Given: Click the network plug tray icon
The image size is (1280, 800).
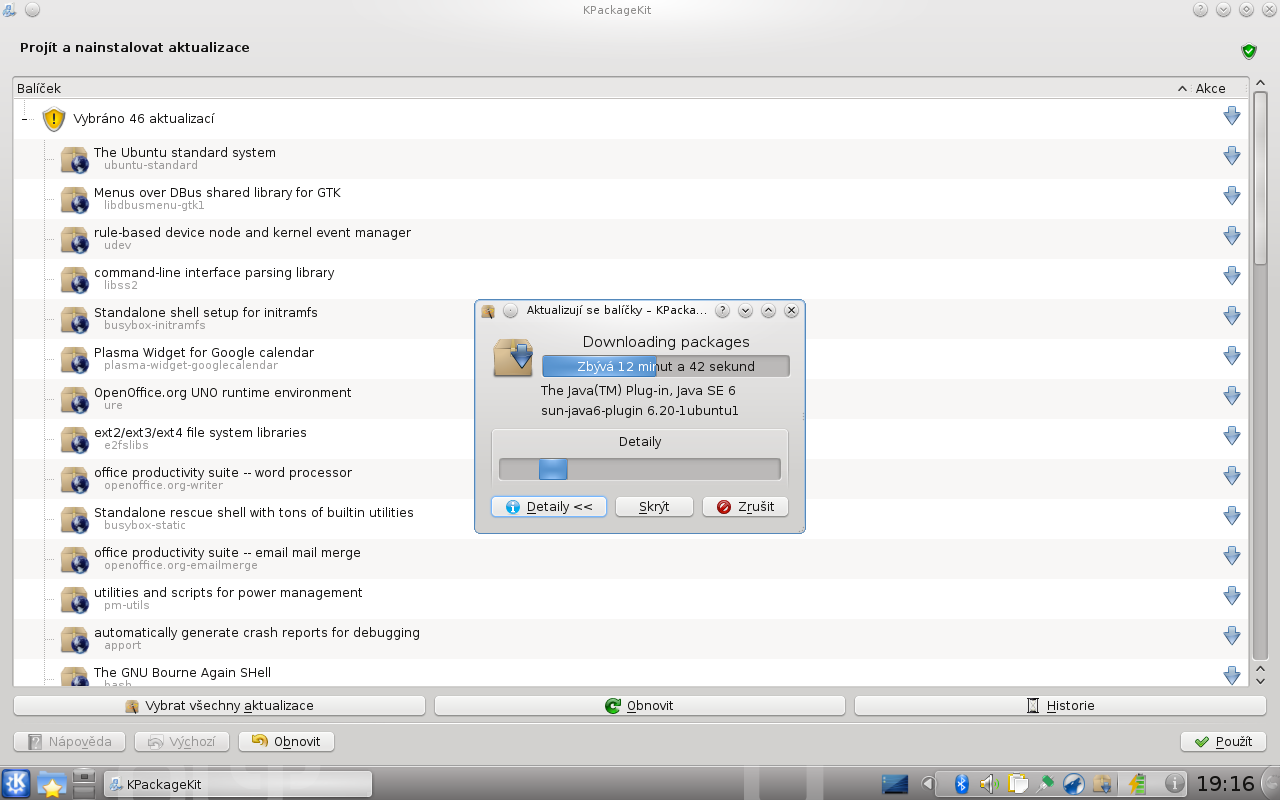Looking at the screenshot, I should click(1046, 784).
